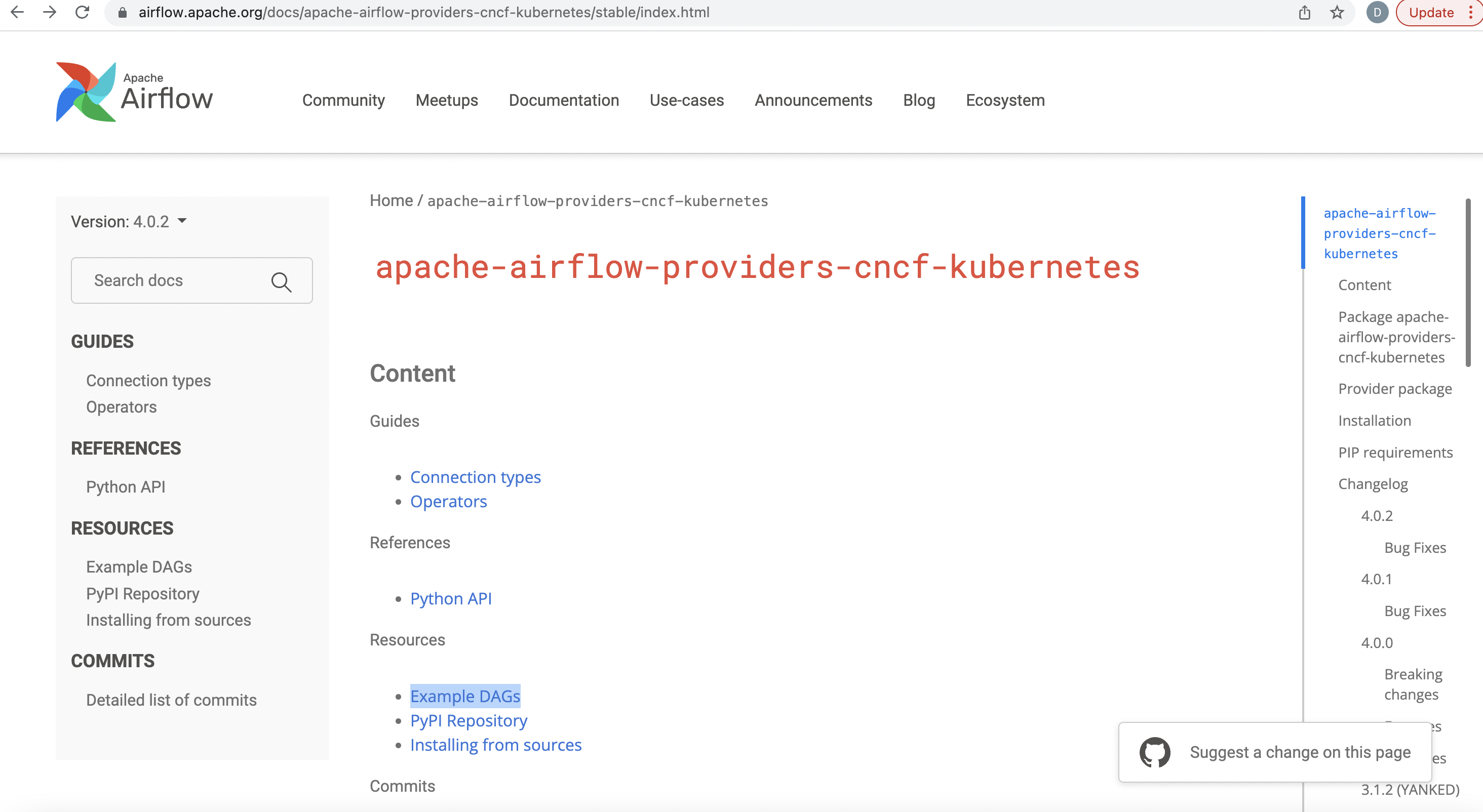The image size is (1483, 812).
Task: Open sidebar Installing from sources
Action: coord(169,620)
